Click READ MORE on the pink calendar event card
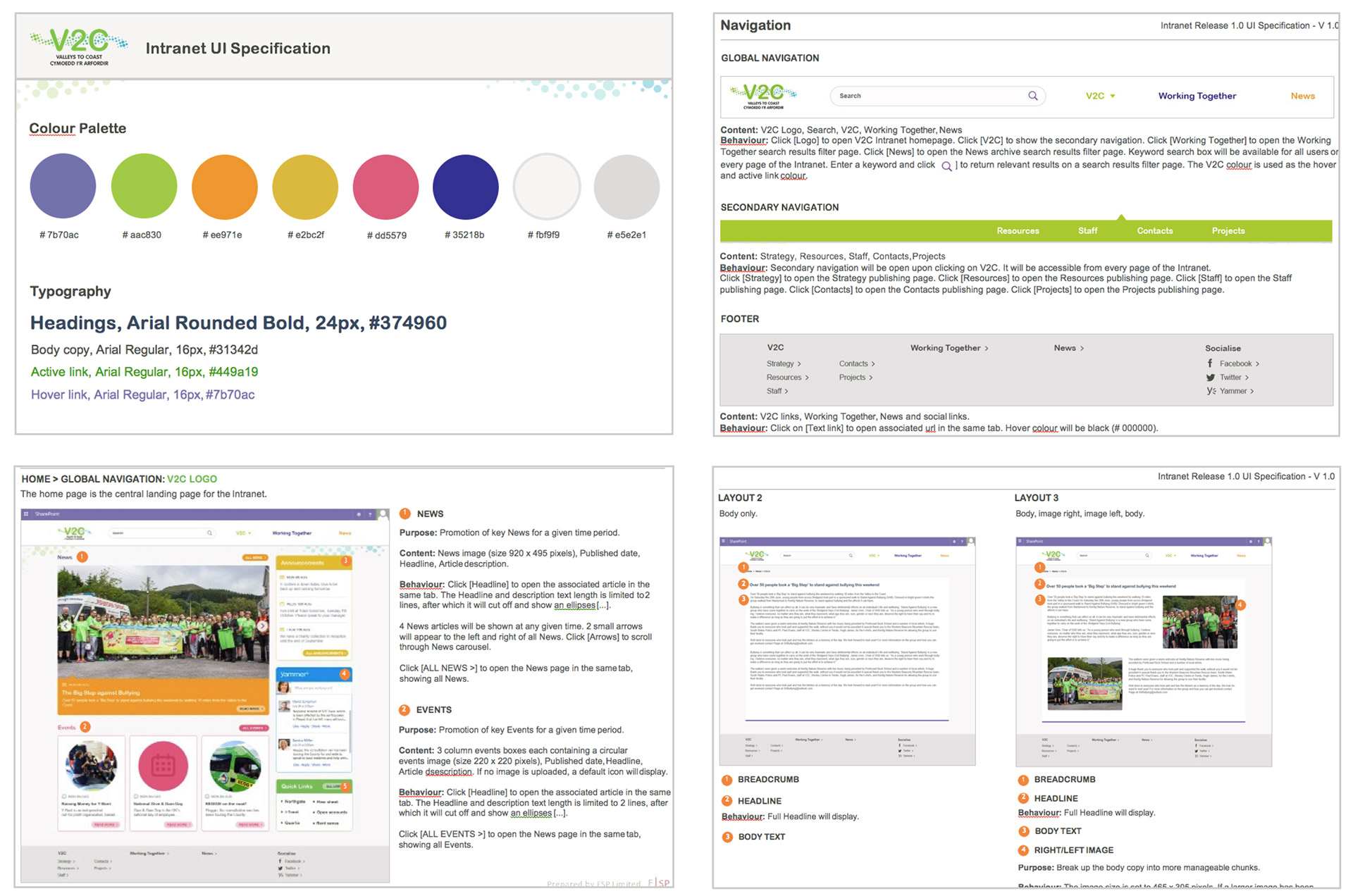 coord(177,824)
